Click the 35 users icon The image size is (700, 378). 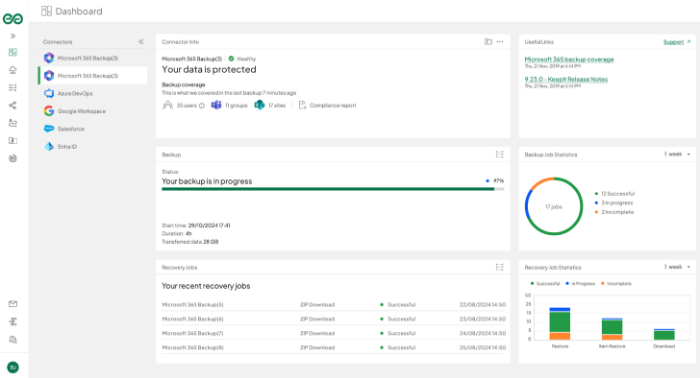(x=167, y=105)
